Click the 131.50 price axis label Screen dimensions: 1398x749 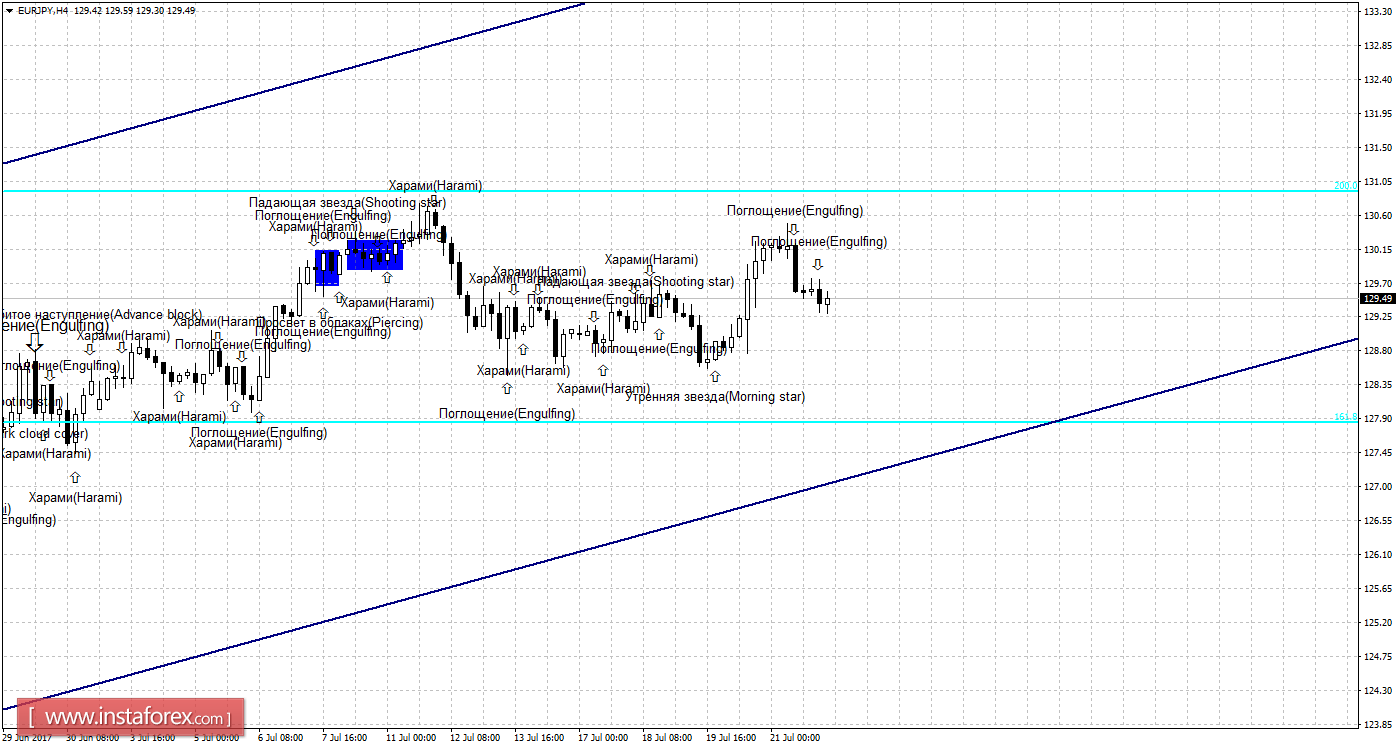pos(1377,148)
